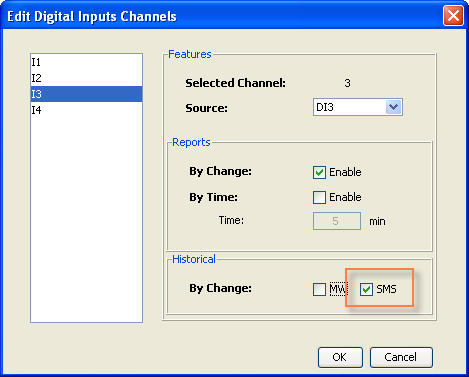Close the Edit Digital Inputs Channels window
Image resolution: width=469 pixels, height=377 pixels.
[x=453, y=16]
